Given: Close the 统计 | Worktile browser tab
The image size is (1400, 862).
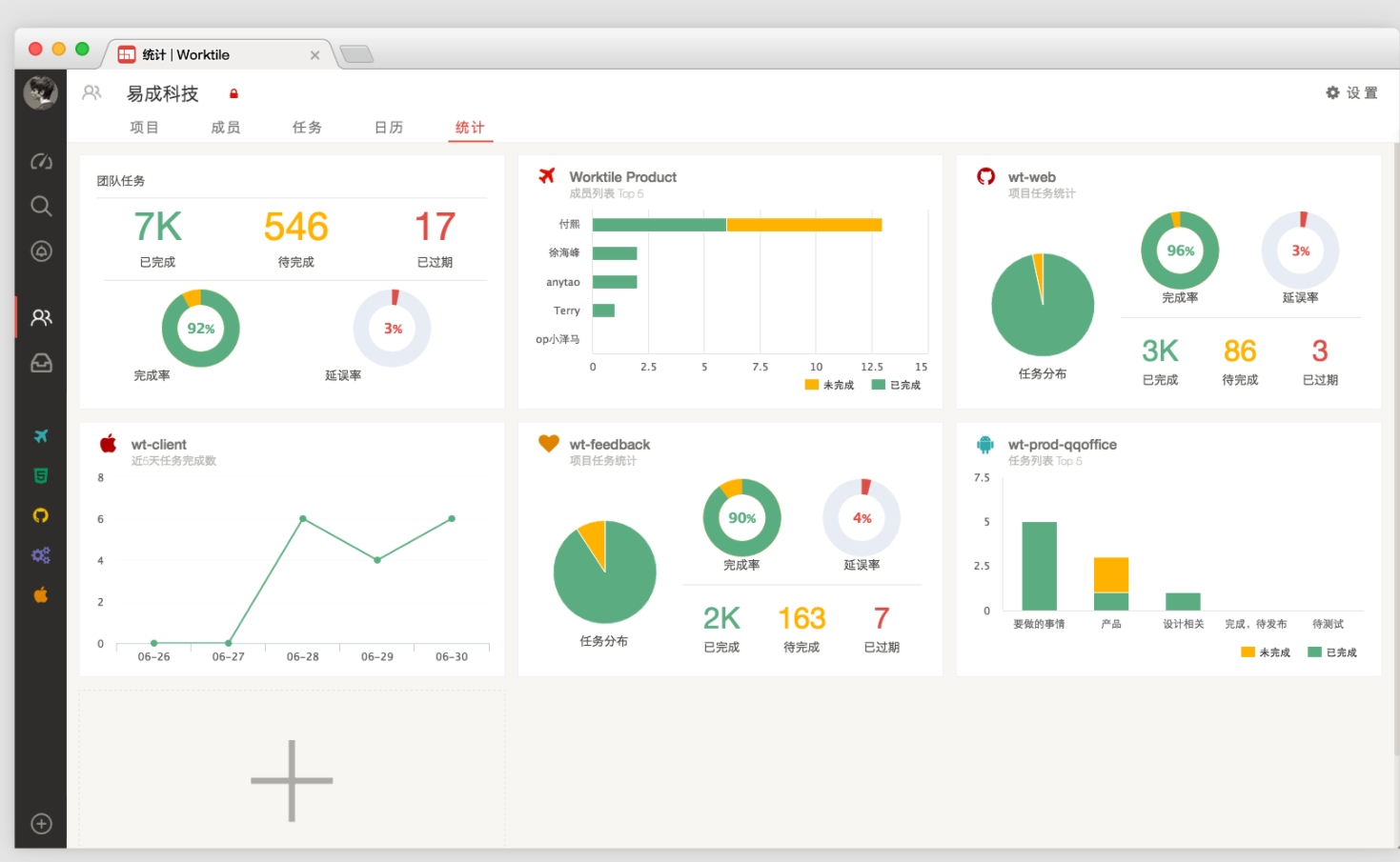Looking at the screenshot, I should tap(314, 55).
